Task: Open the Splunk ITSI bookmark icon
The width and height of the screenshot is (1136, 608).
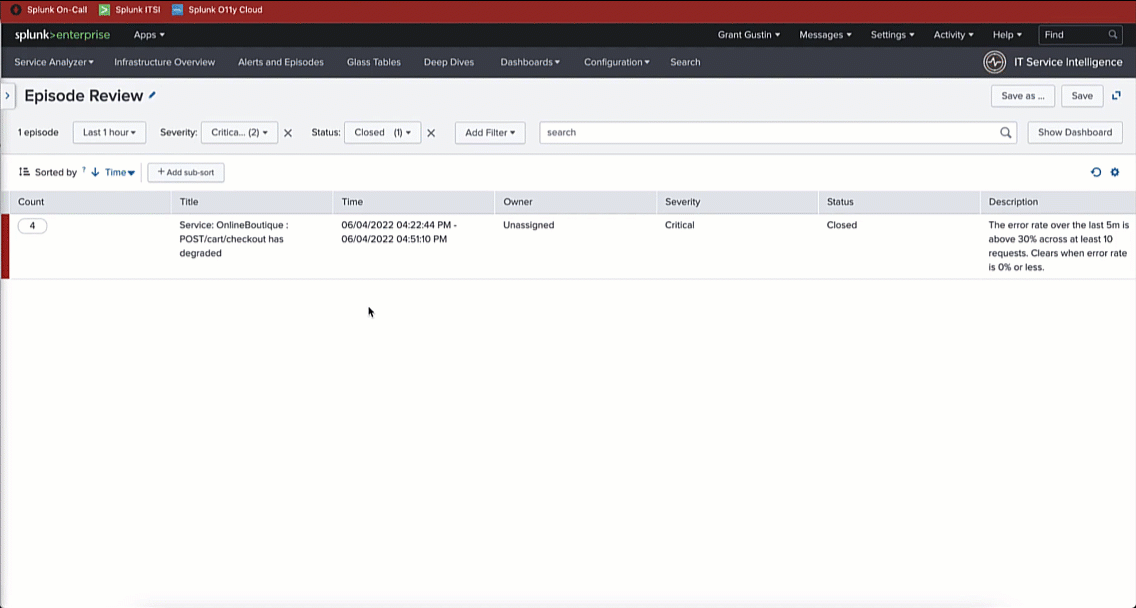Action: (104, 10)
